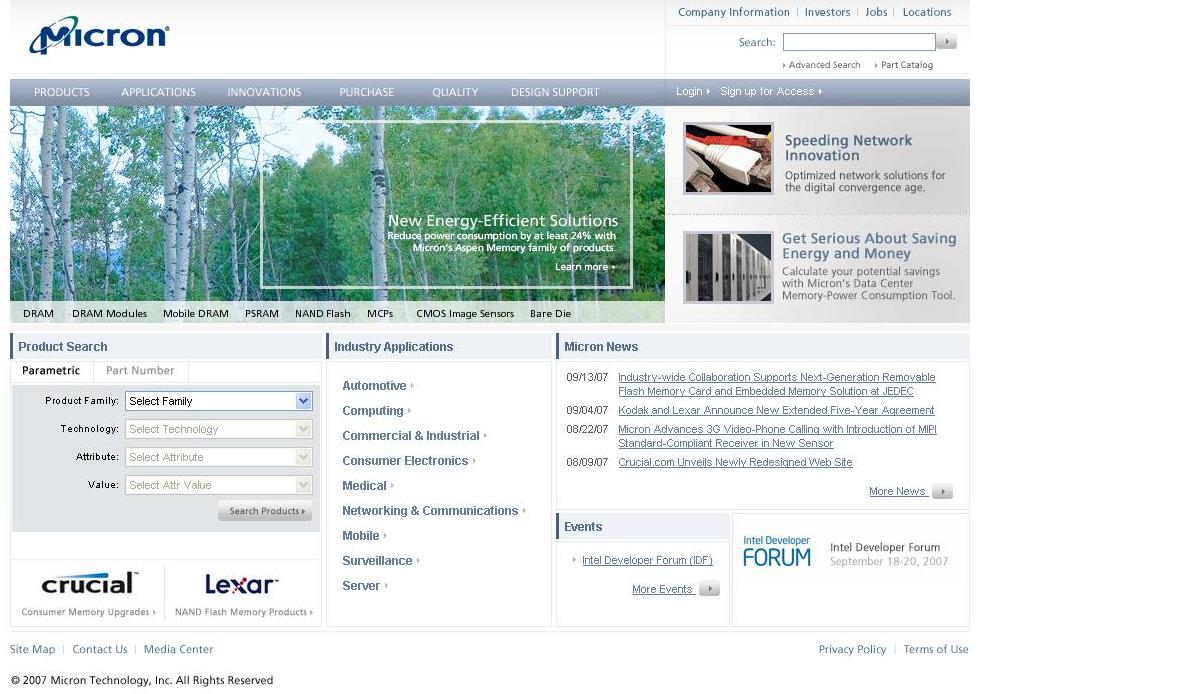Screen dimensions: 1185x694
Task: Expand the Automotive applications entry
Action: 378,386
